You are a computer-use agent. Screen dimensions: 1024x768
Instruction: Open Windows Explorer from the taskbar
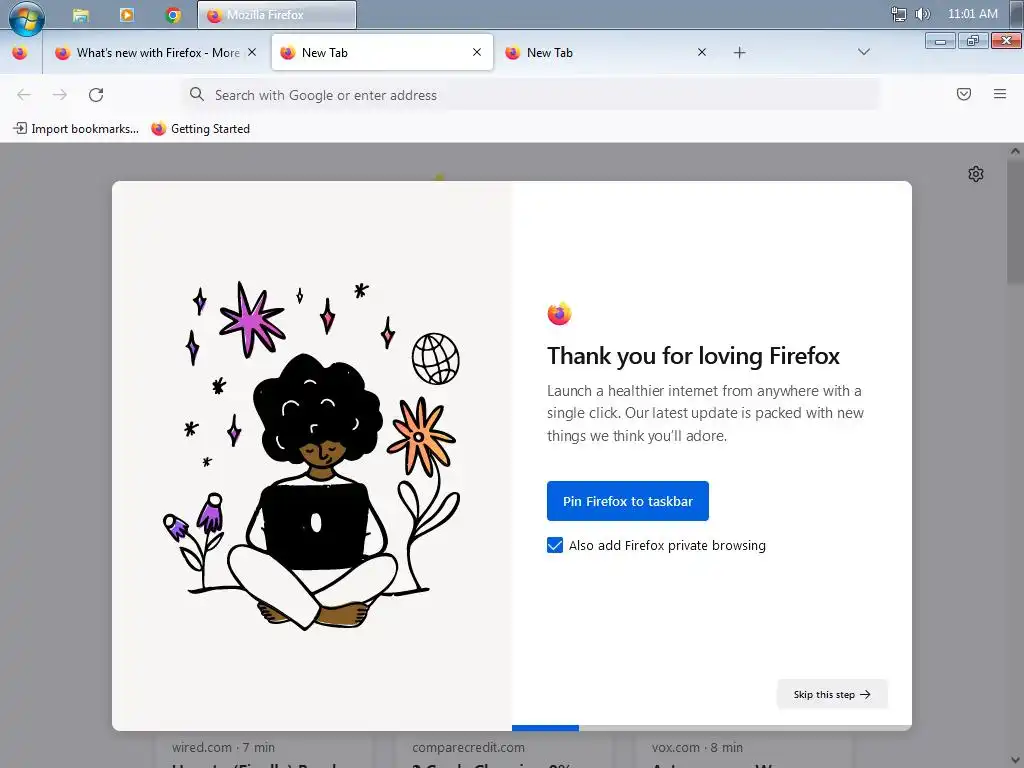point(81,15)
